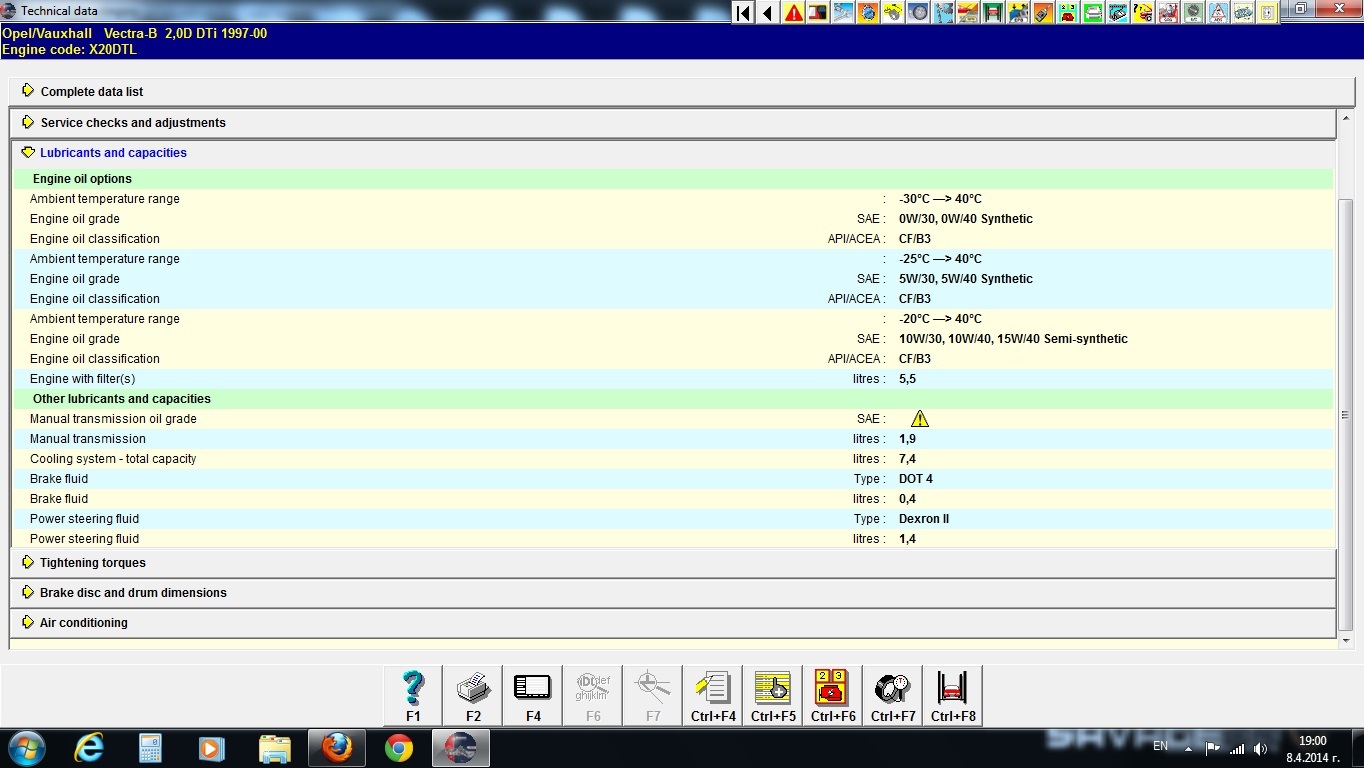Click the manual transmission oil grade warning icon
This screenshot has width=1364, height=772.
click(920, 419)
